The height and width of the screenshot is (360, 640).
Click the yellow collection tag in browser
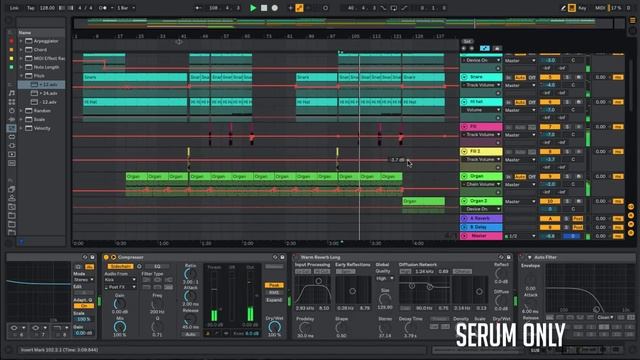(11, 58)
